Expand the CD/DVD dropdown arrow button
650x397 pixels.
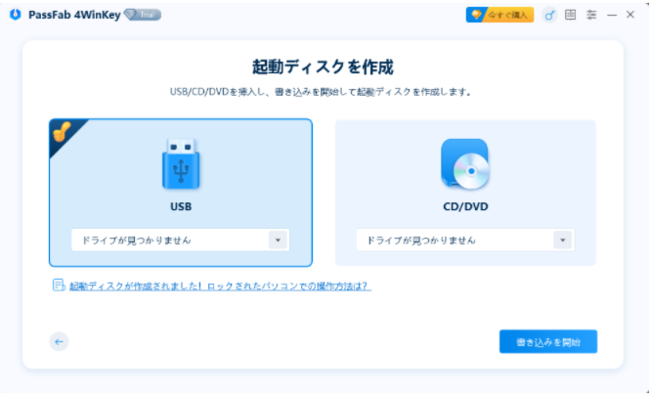pos(563,240)
